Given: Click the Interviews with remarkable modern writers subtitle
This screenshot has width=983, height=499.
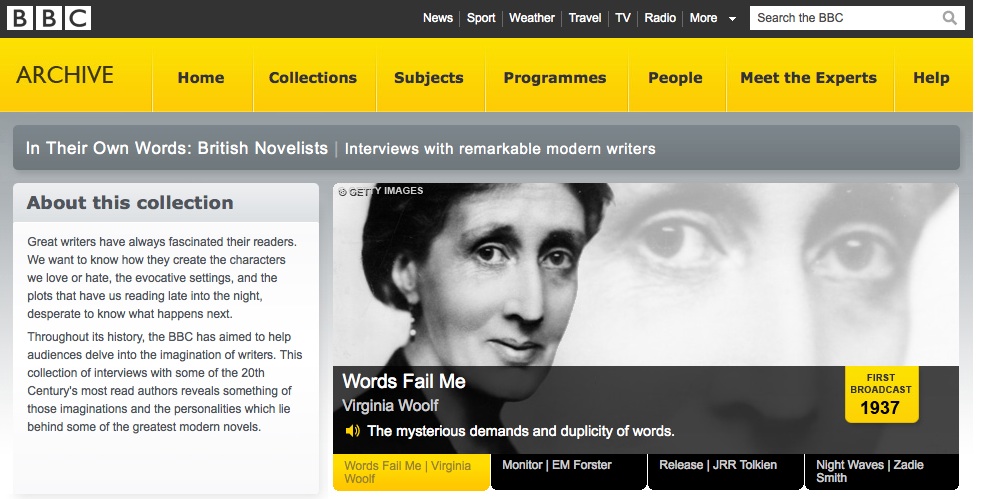Looking at the screenshot, I should coord(500,149).
